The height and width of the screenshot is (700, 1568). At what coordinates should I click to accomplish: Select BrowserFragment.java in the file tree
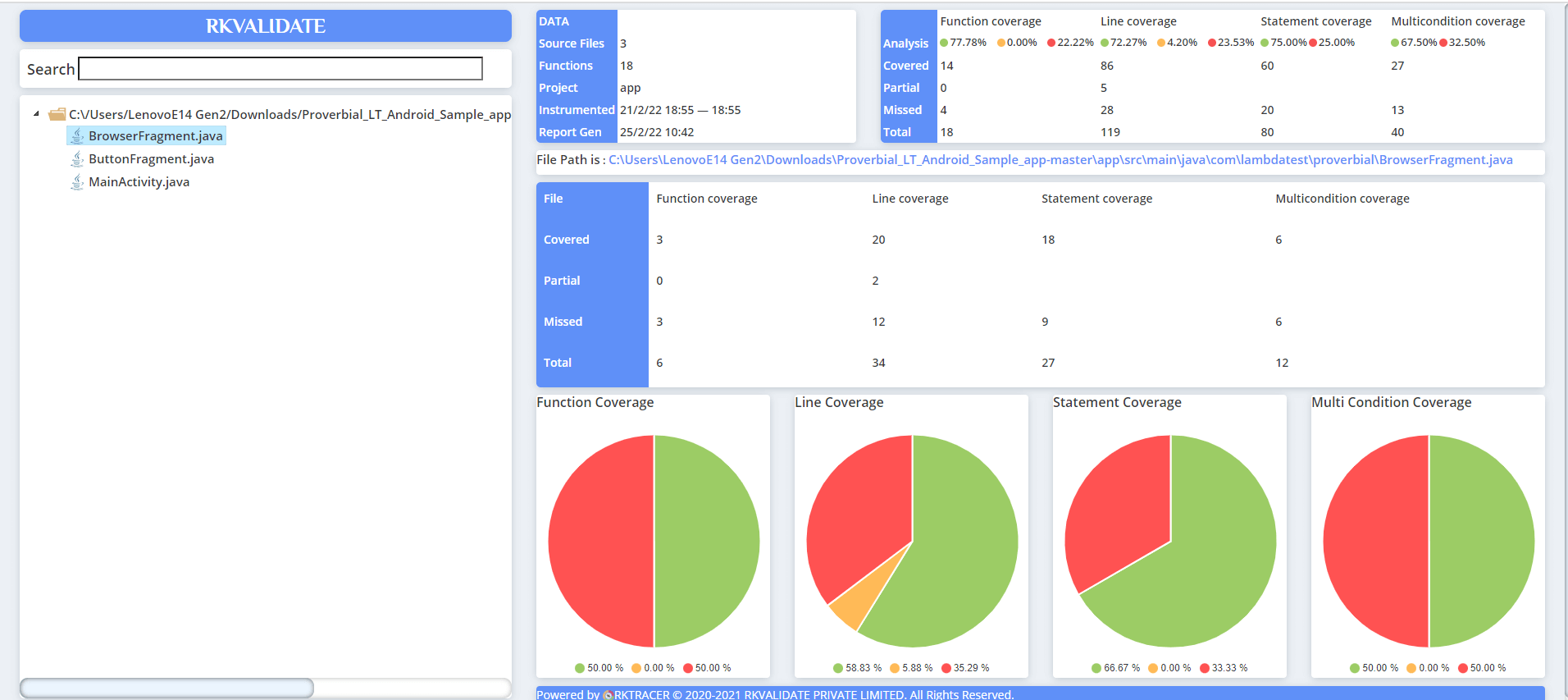155,136
